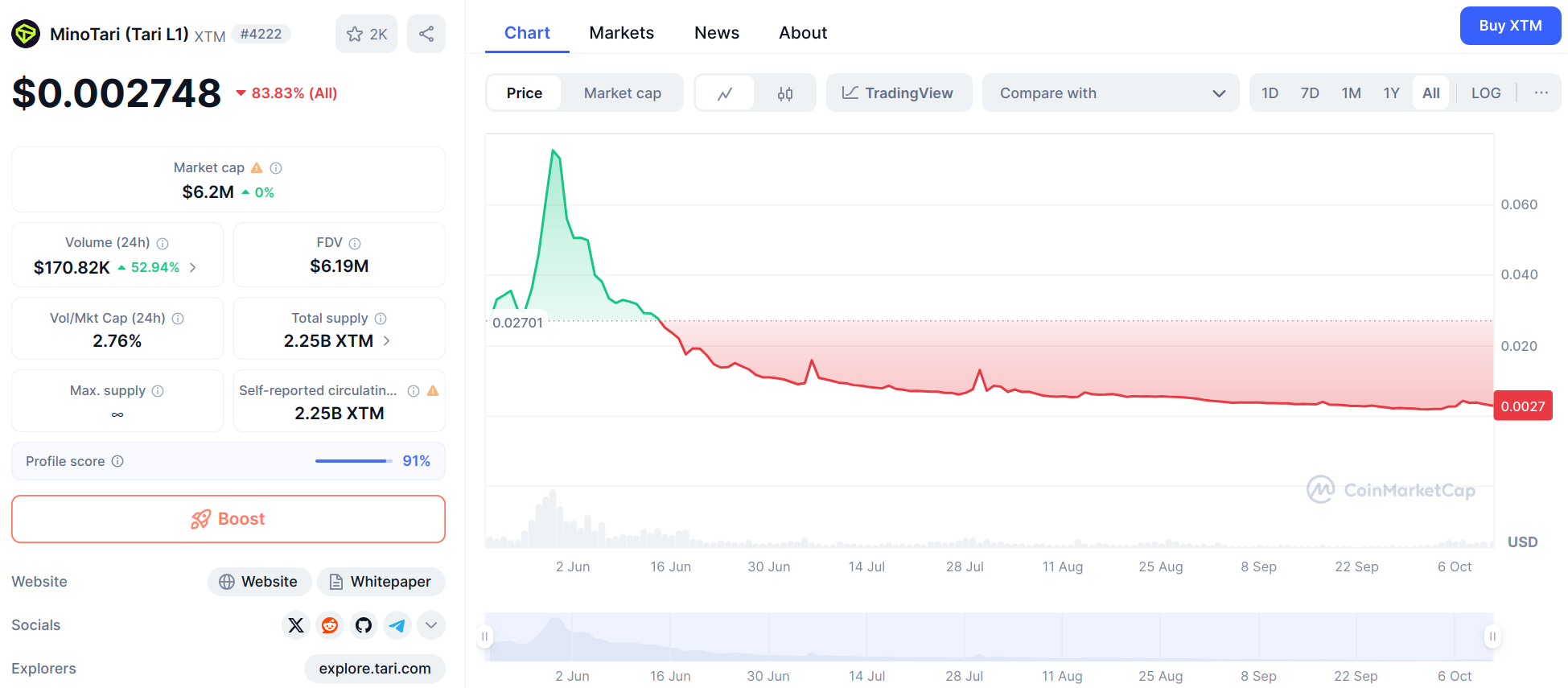Open Vol/Mkt Cap (24h) info icon

pyautogui.click(x=178, y=319)
